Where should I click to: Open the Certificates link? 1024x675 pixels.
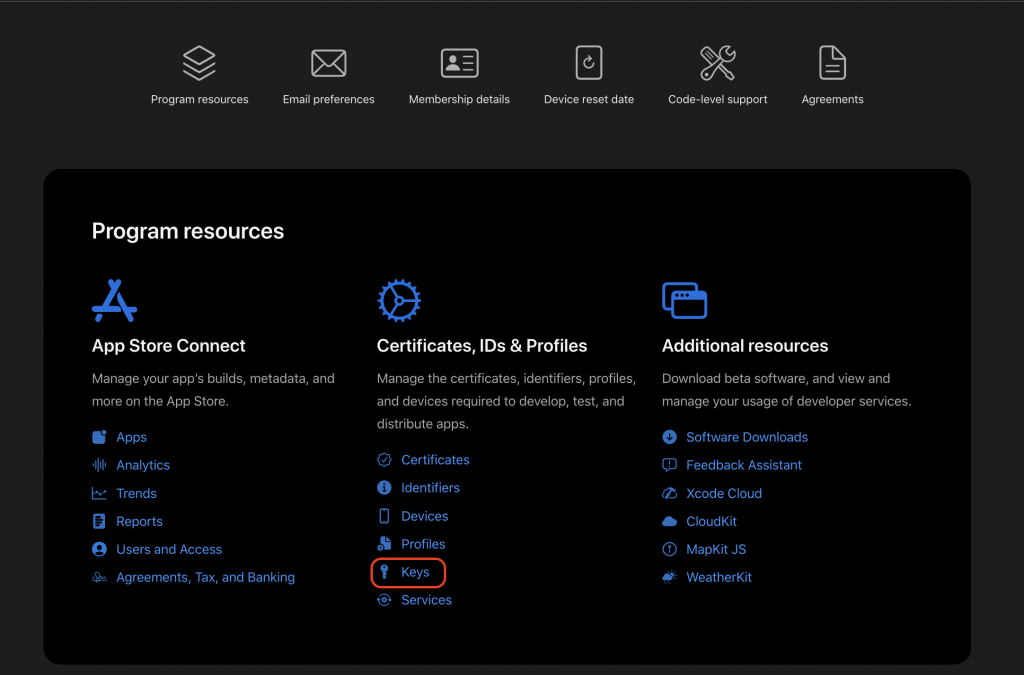(x=435, y=460)
